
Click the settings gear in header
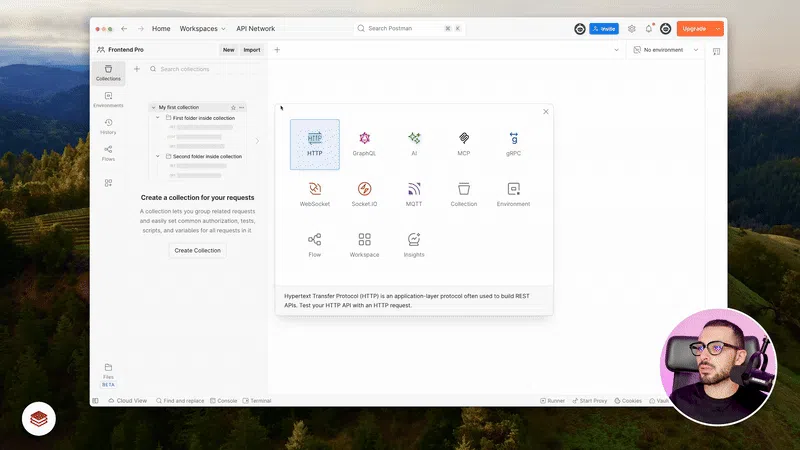pos(632,29)
